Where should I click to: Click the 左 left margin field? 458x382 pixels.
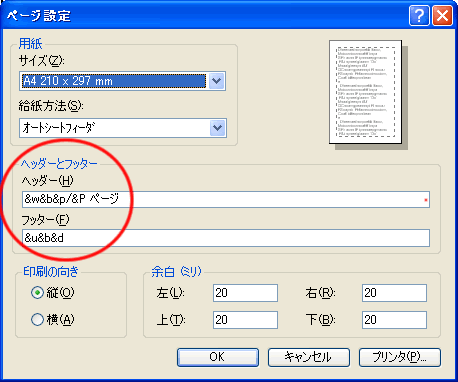(x=245, y=293)
